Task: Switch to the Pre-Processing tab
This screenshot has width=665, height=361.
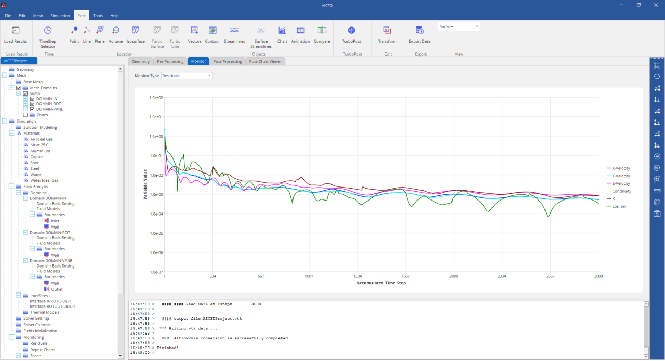Action: click(170, 62)
